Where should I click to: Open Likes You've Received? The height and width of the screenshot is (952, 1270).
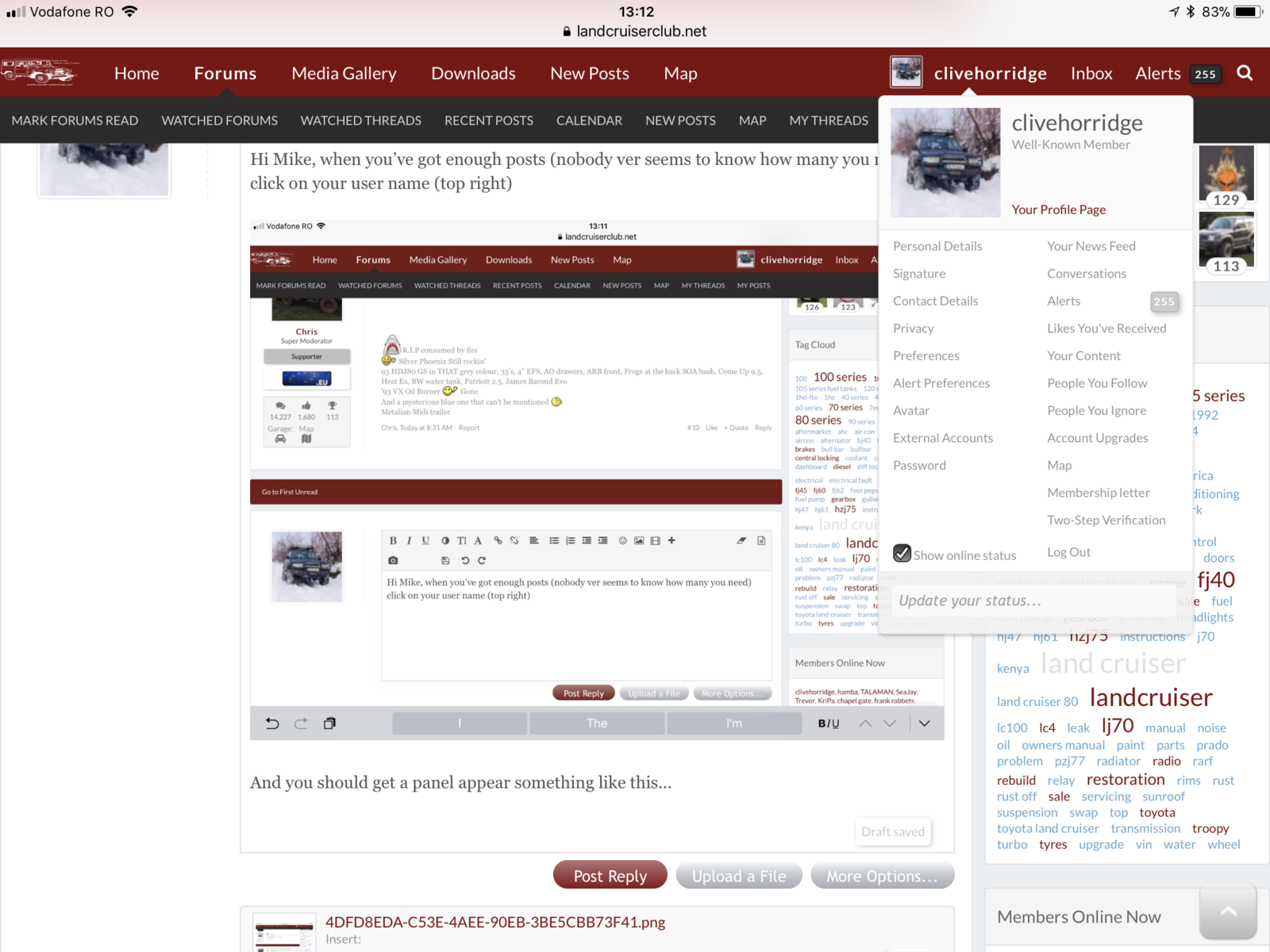click(1106, 328)
